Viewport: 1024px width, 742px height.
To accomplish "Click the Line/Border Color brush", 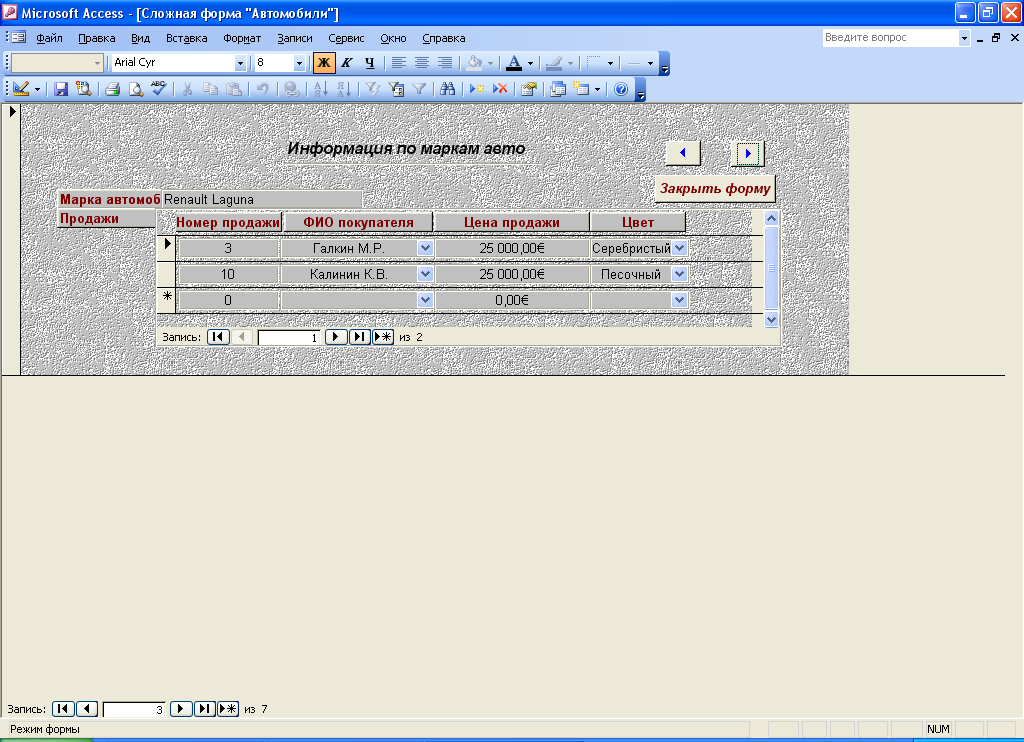I will click(554, 63).
